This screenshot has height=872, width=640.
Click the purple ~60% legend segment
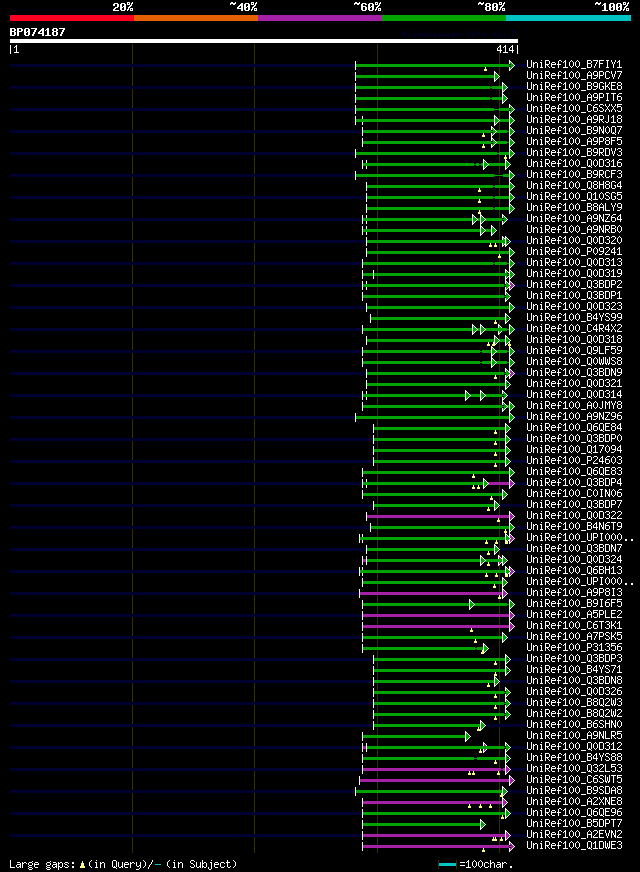320,18
